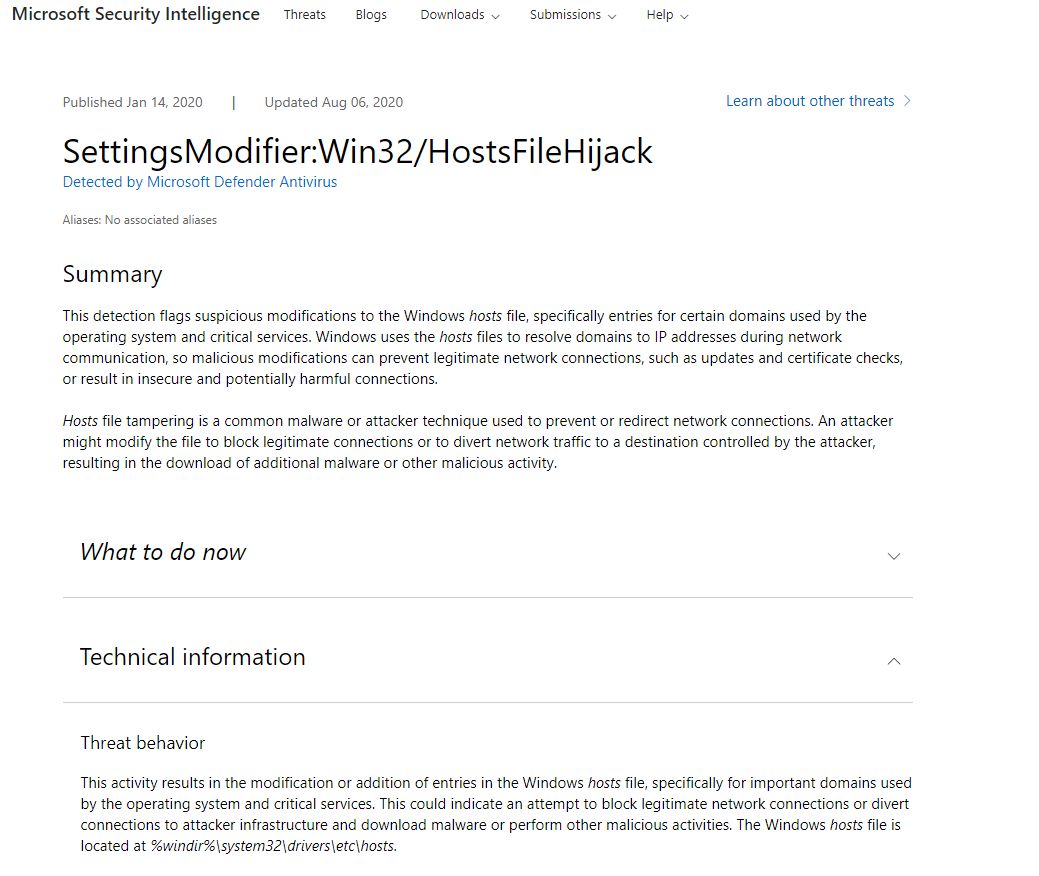Screen dimensions: 1039x876
Task: Expand the Submissions dropdown label
Action: pos(565,15)
